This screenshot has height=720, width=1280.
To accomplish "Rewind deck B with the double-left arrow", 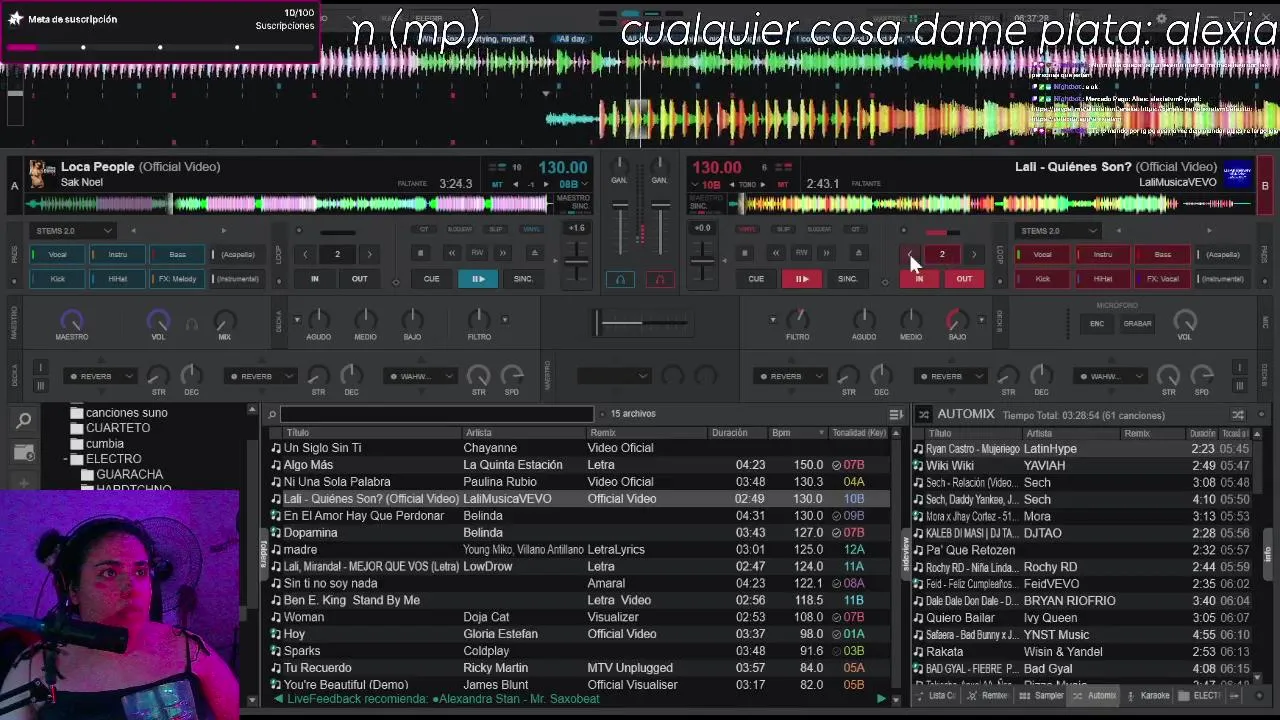I will 775,254.
